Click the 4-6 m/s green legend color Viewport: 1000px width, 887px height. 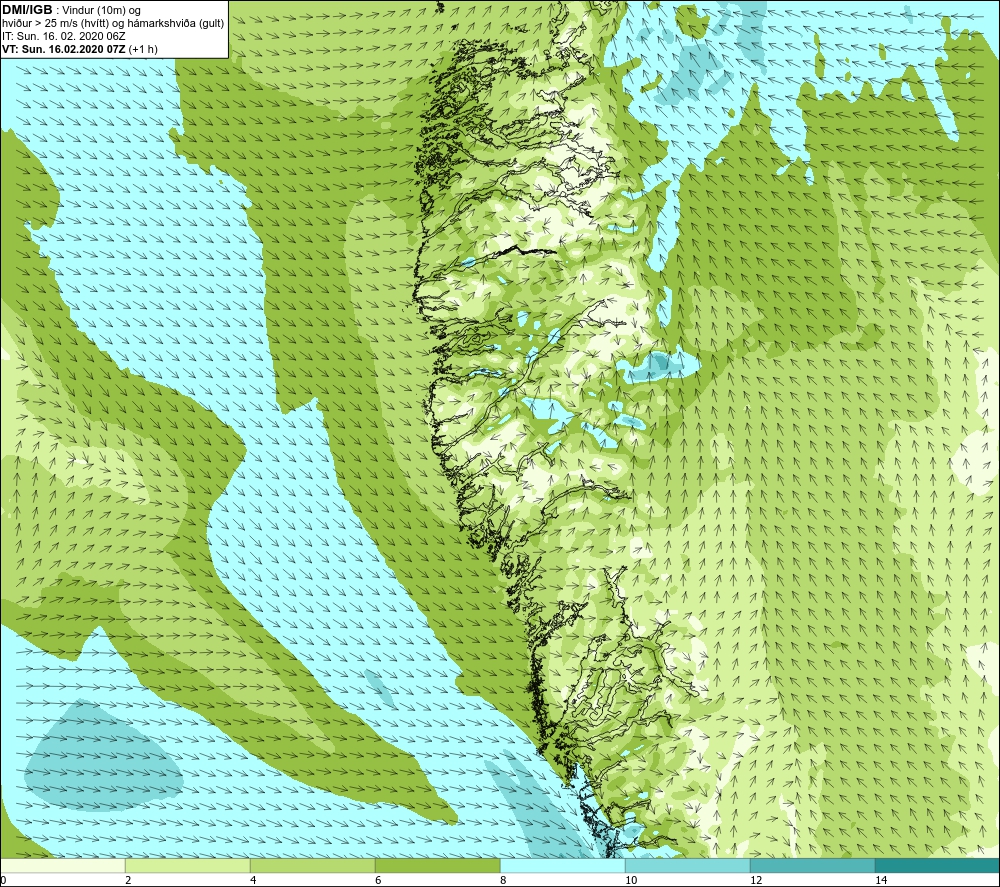tap(312, 865)
